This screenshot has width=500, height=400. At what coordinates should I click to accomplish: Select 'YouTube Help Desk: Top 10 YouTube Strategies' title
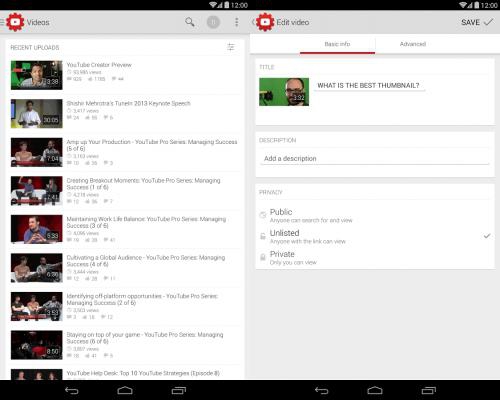tap(143, 373)
